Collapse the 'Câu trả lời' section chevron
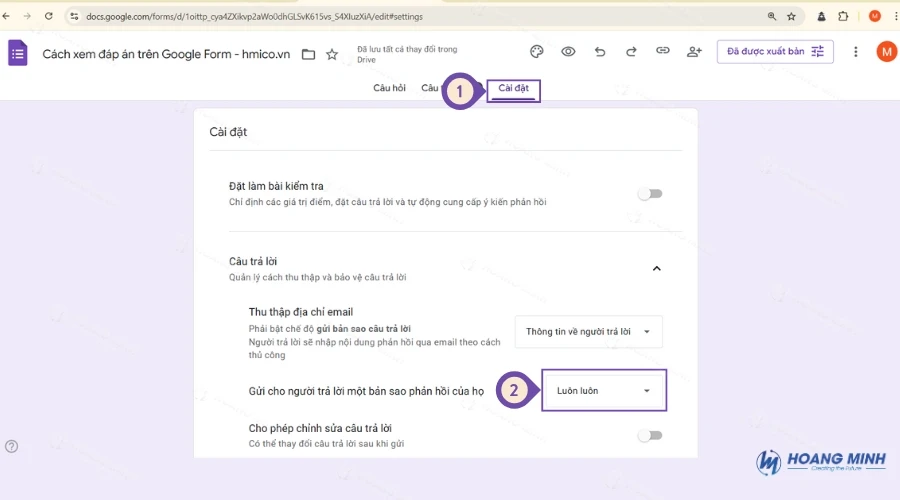 point(657,269)
